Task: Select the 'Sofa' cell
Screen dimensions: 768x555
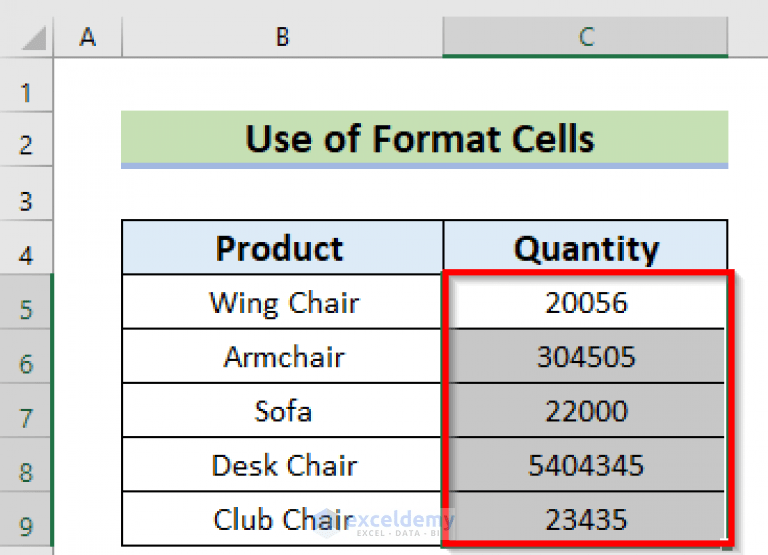Action: 283,410
